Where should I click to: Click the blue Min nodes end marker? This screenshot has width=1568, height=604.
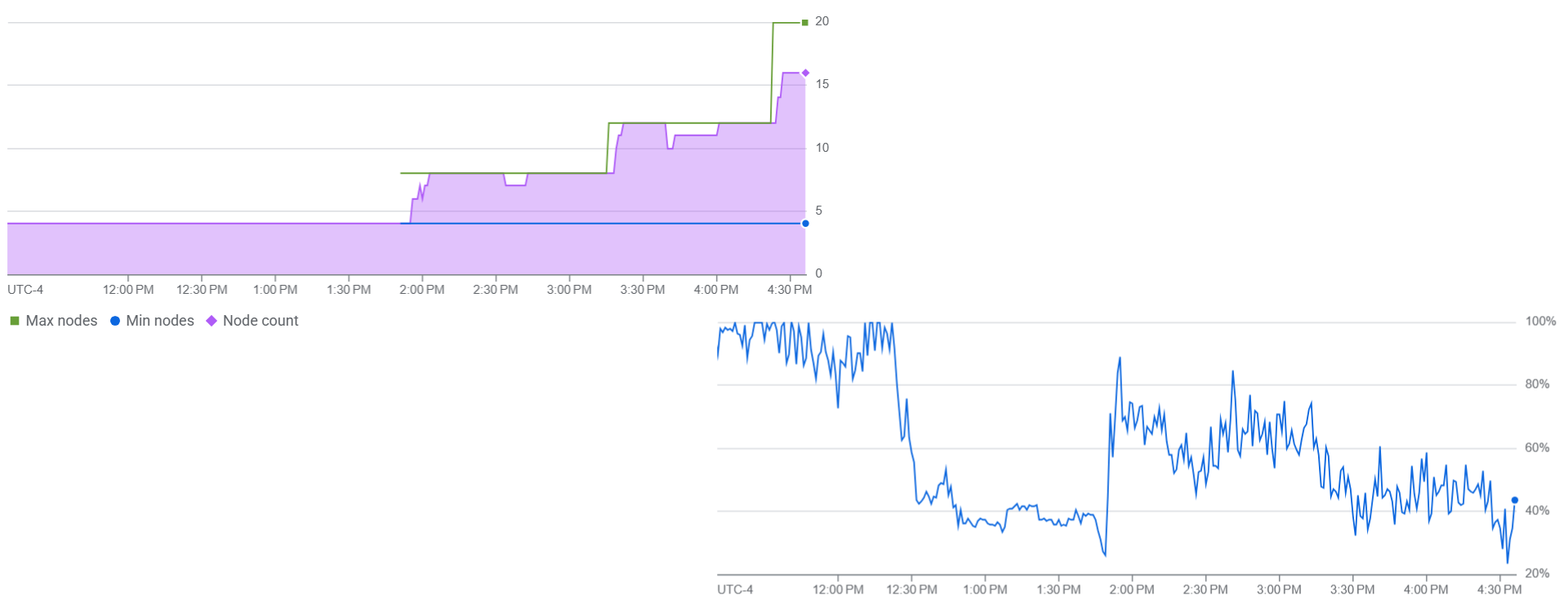pyautogui.click(x=805, y=224)
